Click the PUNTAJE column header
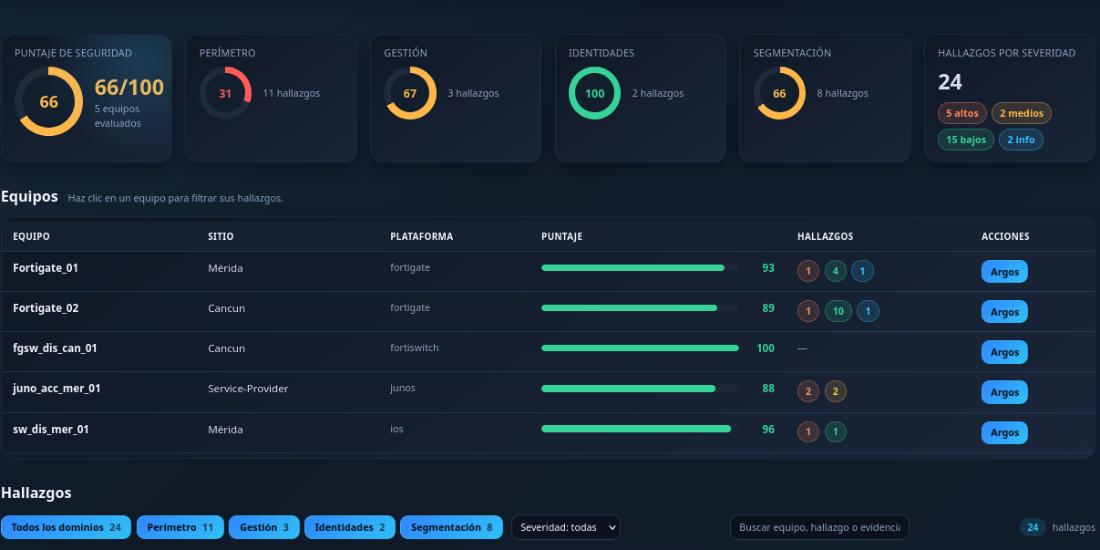The width and height of the screenshot is (1100, 550). coord(562,236)
